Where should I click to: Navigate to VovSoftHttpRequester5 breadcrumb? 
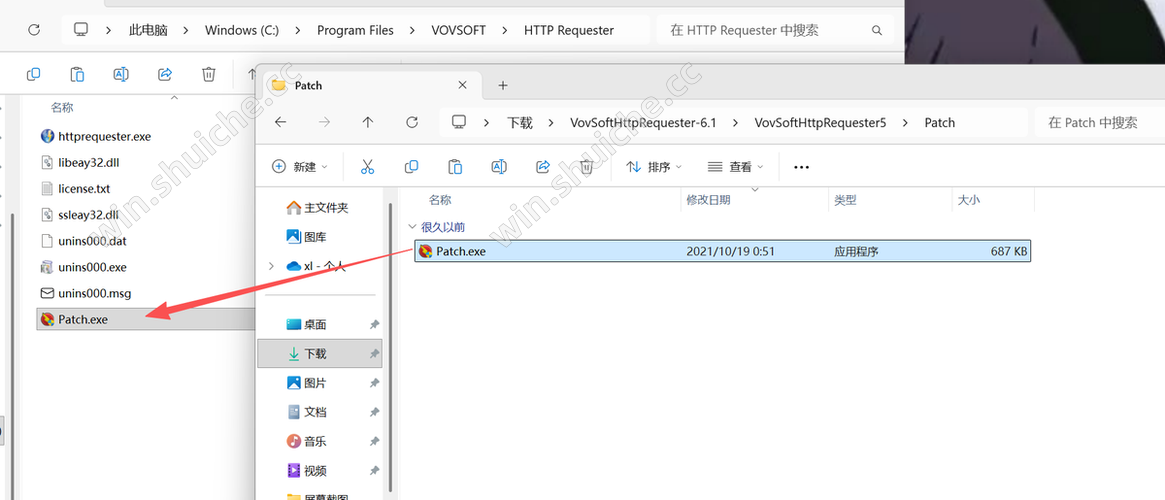coord(820,123)
